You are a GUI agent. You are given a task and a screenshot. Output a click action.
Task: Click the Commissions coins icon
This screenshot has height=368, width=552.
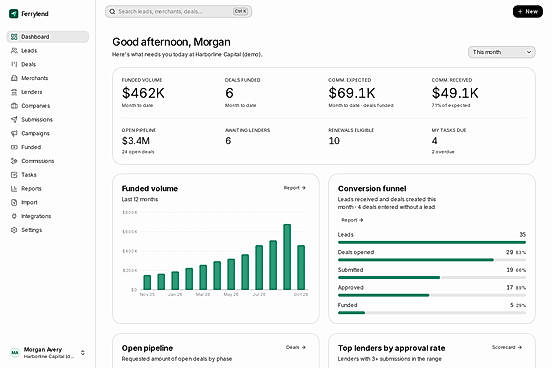point(14,161)
